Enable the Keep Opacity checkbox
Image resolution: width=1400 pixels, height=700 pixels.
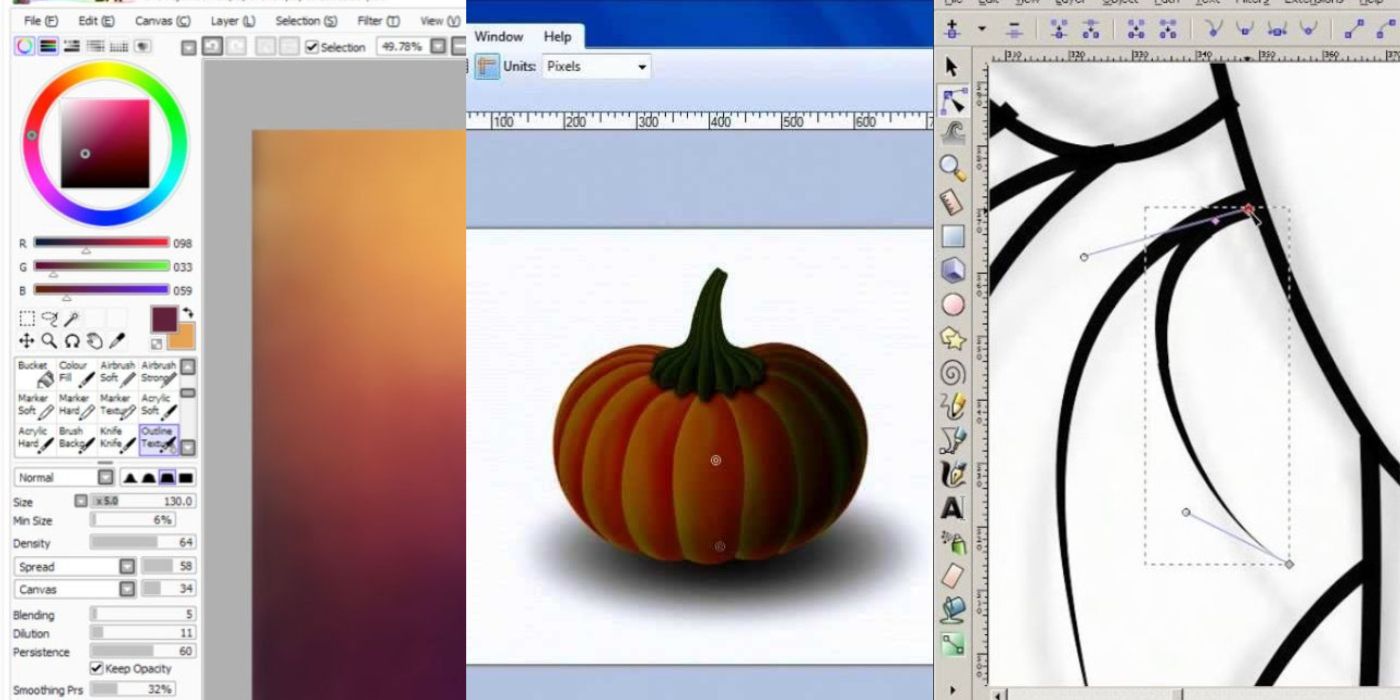(95, 668)
